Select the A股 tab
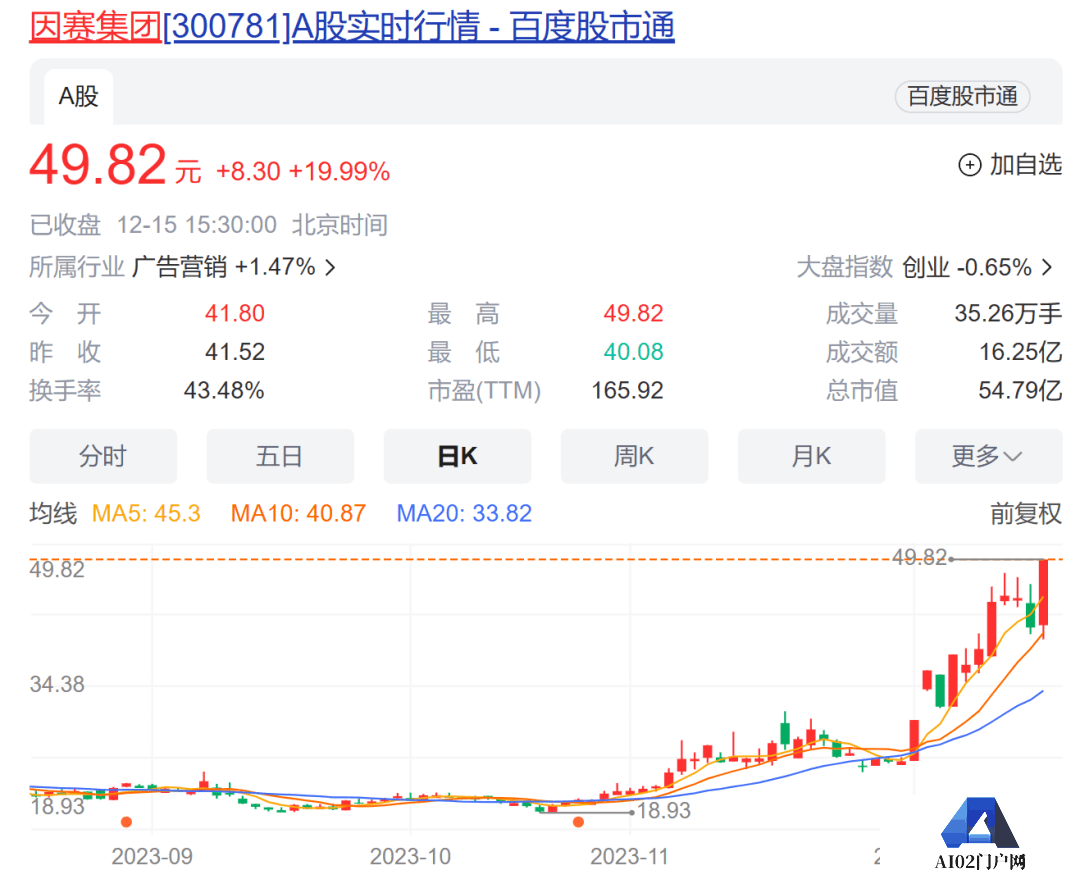Image resolution: width=1080 pixels, height=870 pixels. (79, 96)
